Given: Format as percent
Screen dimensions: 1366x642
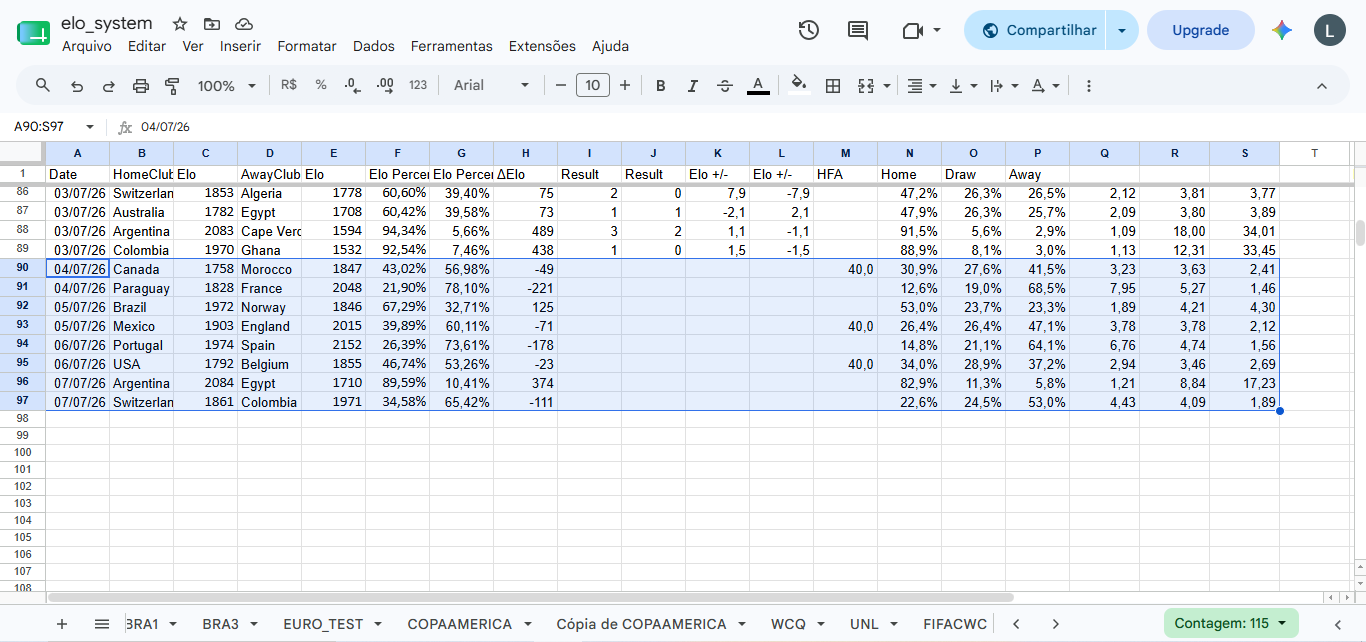Looking at the screenshot, I should click(x=321, y=85).
